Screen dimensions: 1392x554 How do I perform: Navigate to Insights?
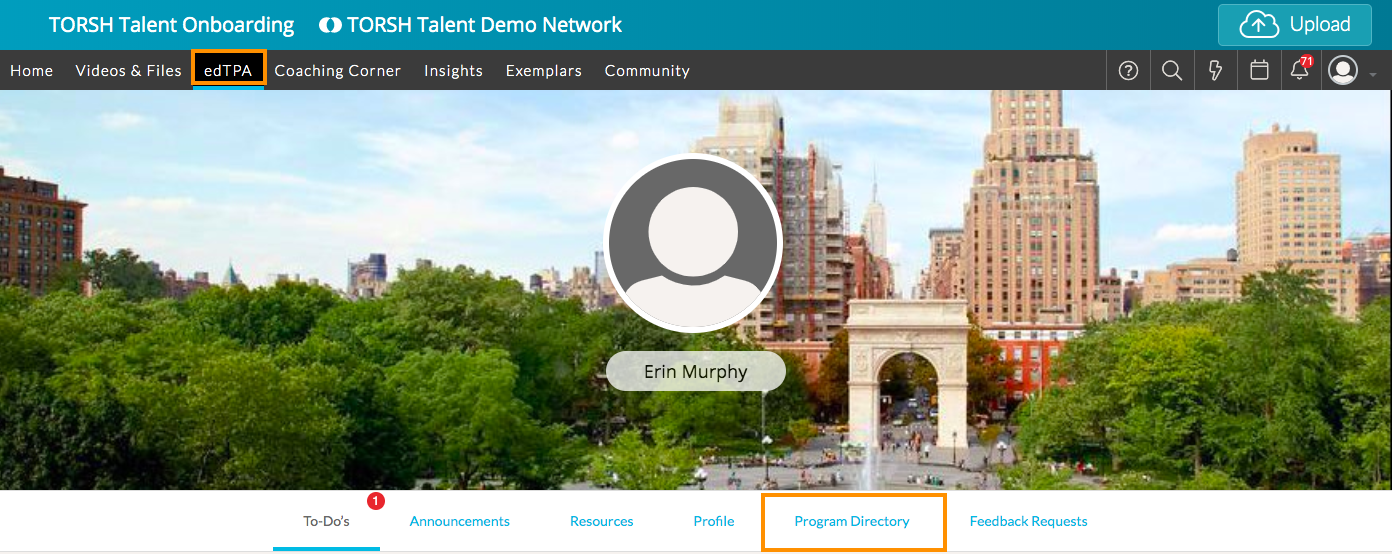point(453,71)
